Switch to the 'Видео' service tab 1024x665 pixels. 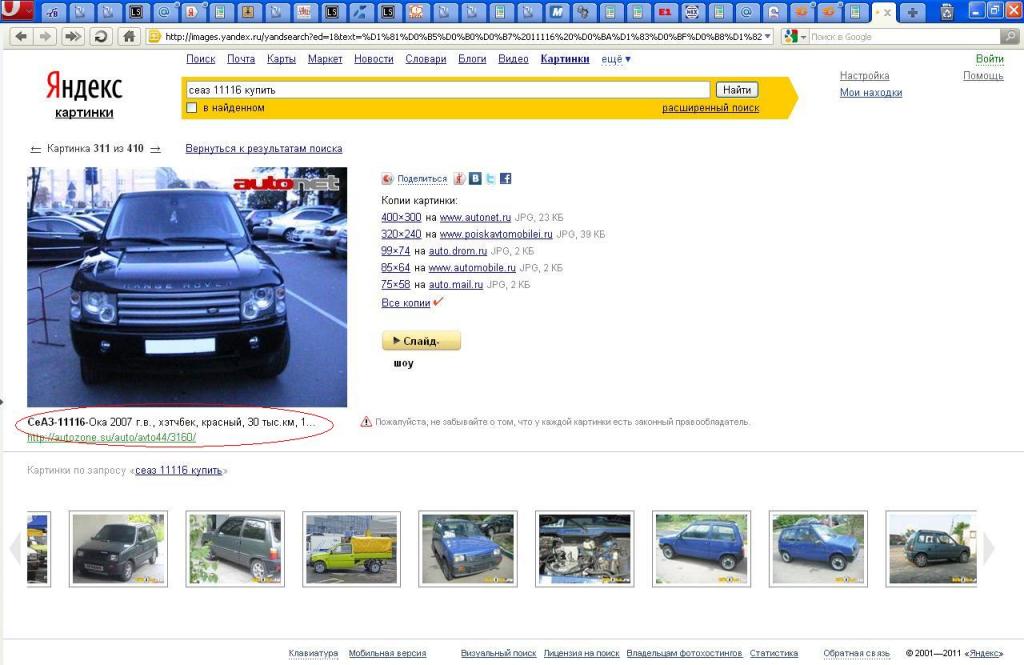point(513,59)
